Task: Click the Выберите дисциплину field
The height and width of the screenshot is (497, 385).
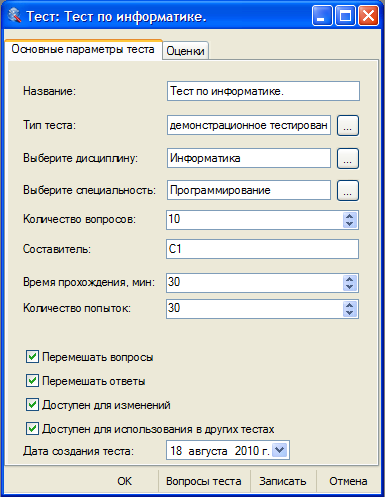Action: click(x=249, y=158)
